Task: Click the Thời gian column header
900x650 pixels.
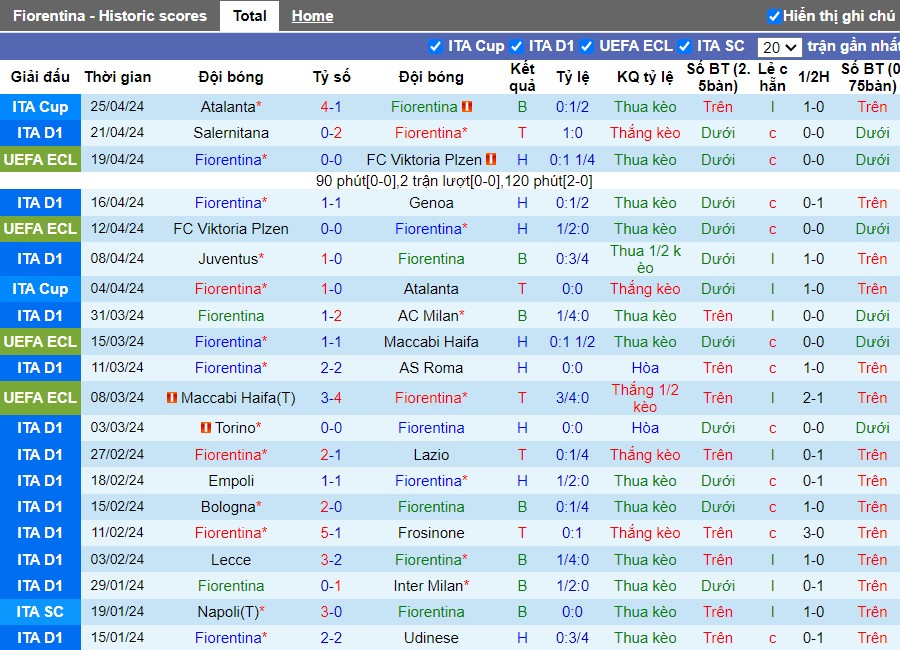Action: pyautogui.click(x=118, y=77)
